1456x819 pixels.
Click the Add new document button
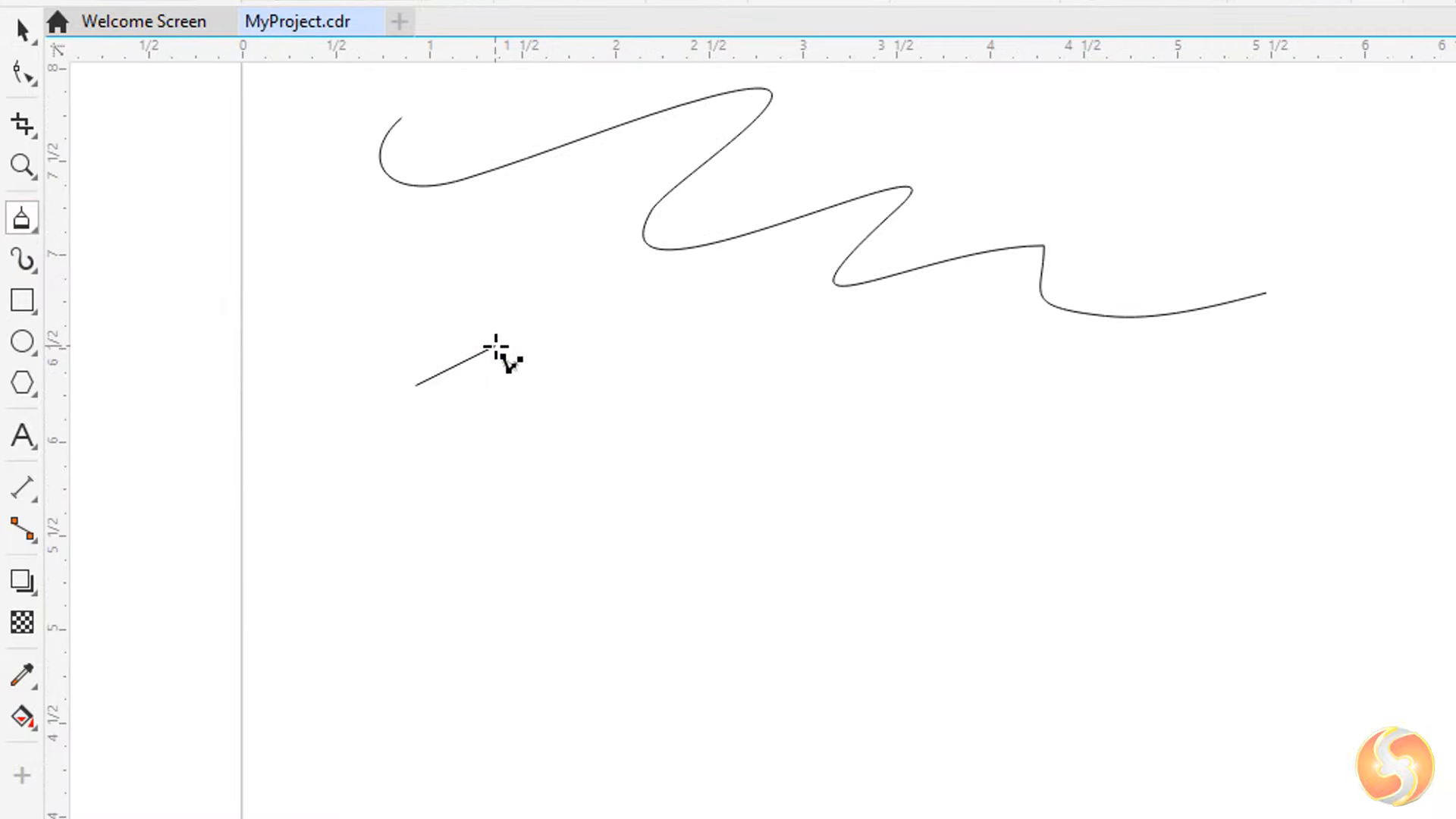399,21
